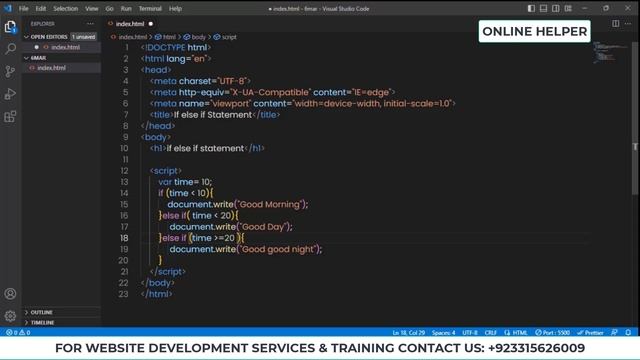Click "Good good night" text on line 19

(279, 249)
